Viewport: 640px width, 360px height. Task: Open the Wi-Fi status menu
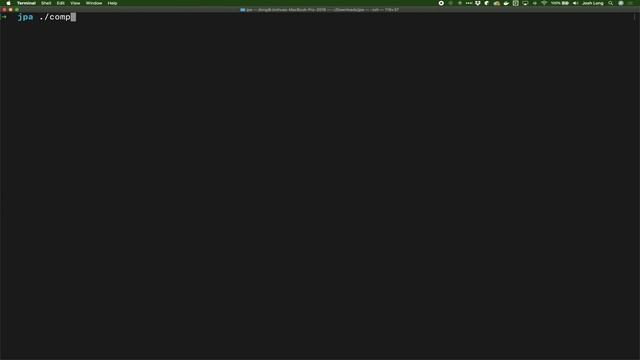544,3
